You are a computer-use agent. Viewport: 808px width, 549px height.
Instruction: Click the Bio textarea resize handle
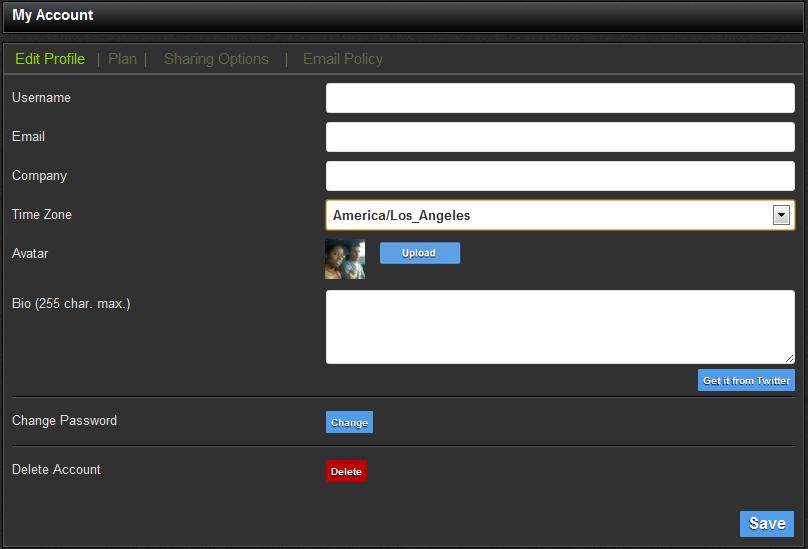[x=789, y=358]
